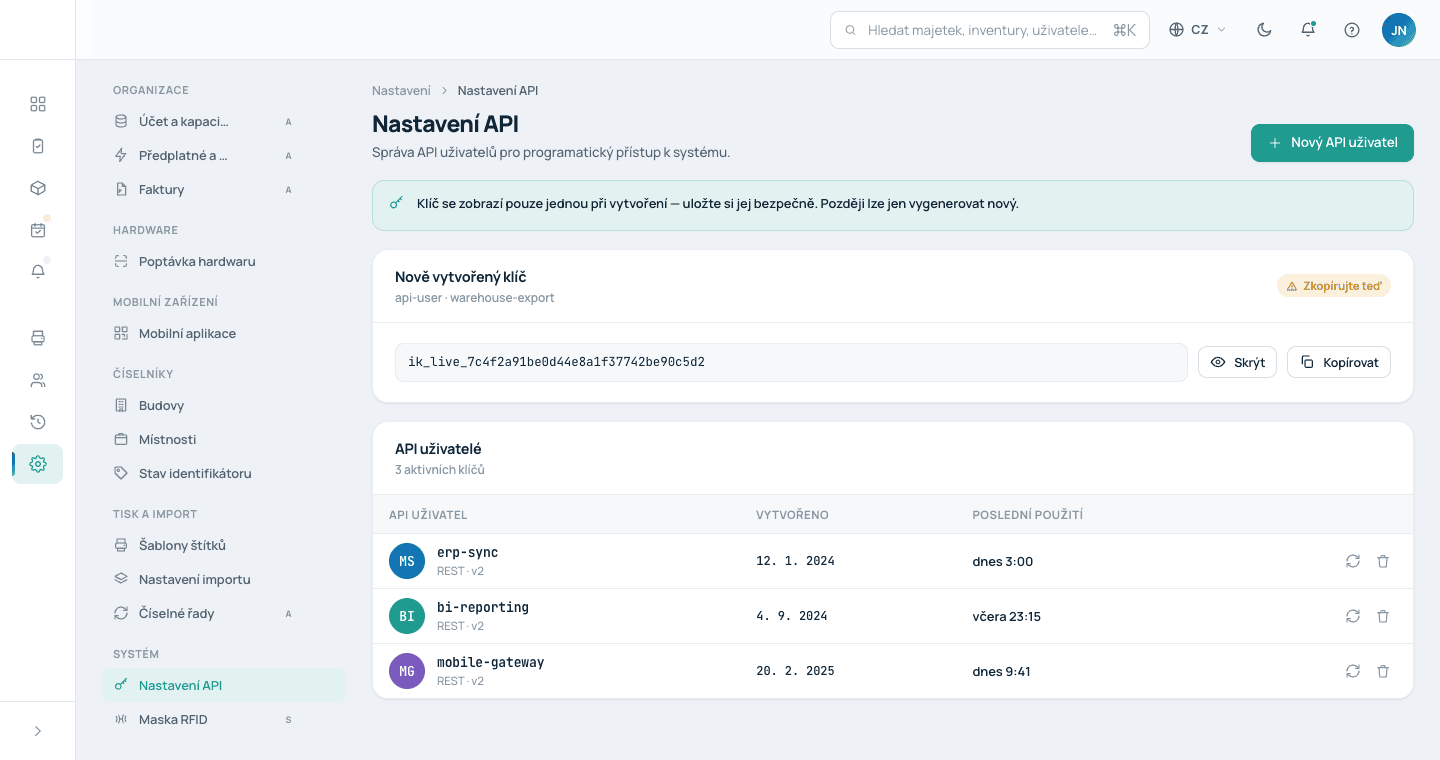
Task: Open the JN user avatar menu
Action: coord(1399,30)
